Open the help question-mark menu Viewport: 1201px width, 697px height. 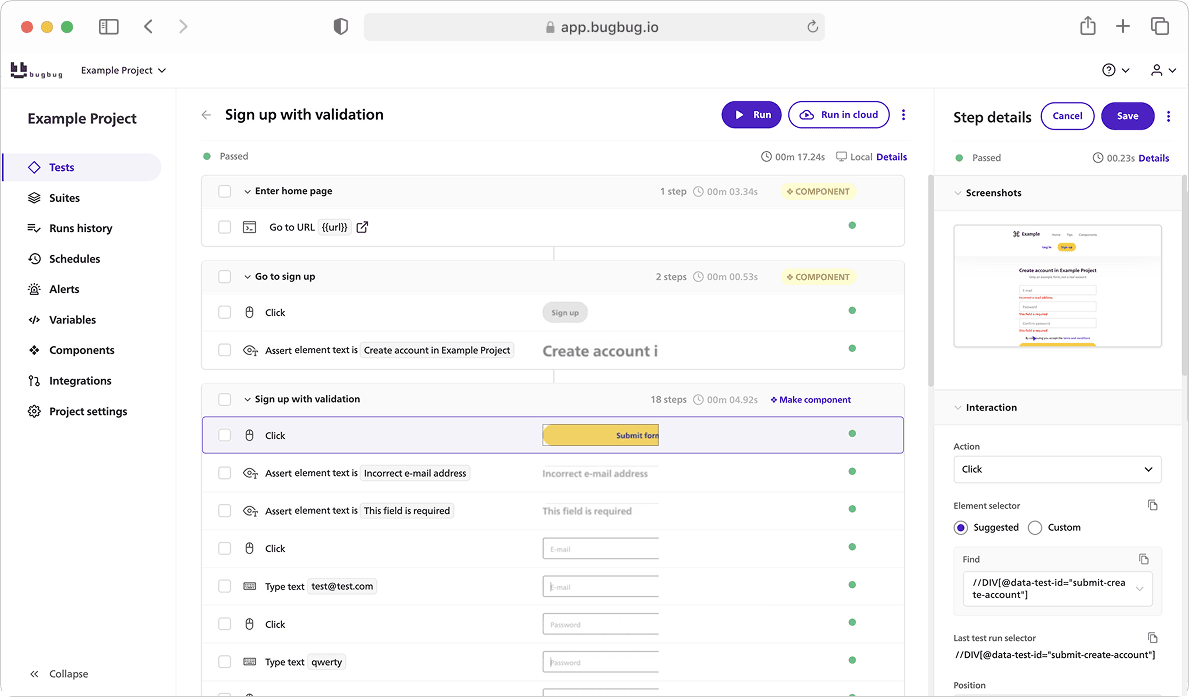pyautogui.click(x=1115, y=70)
